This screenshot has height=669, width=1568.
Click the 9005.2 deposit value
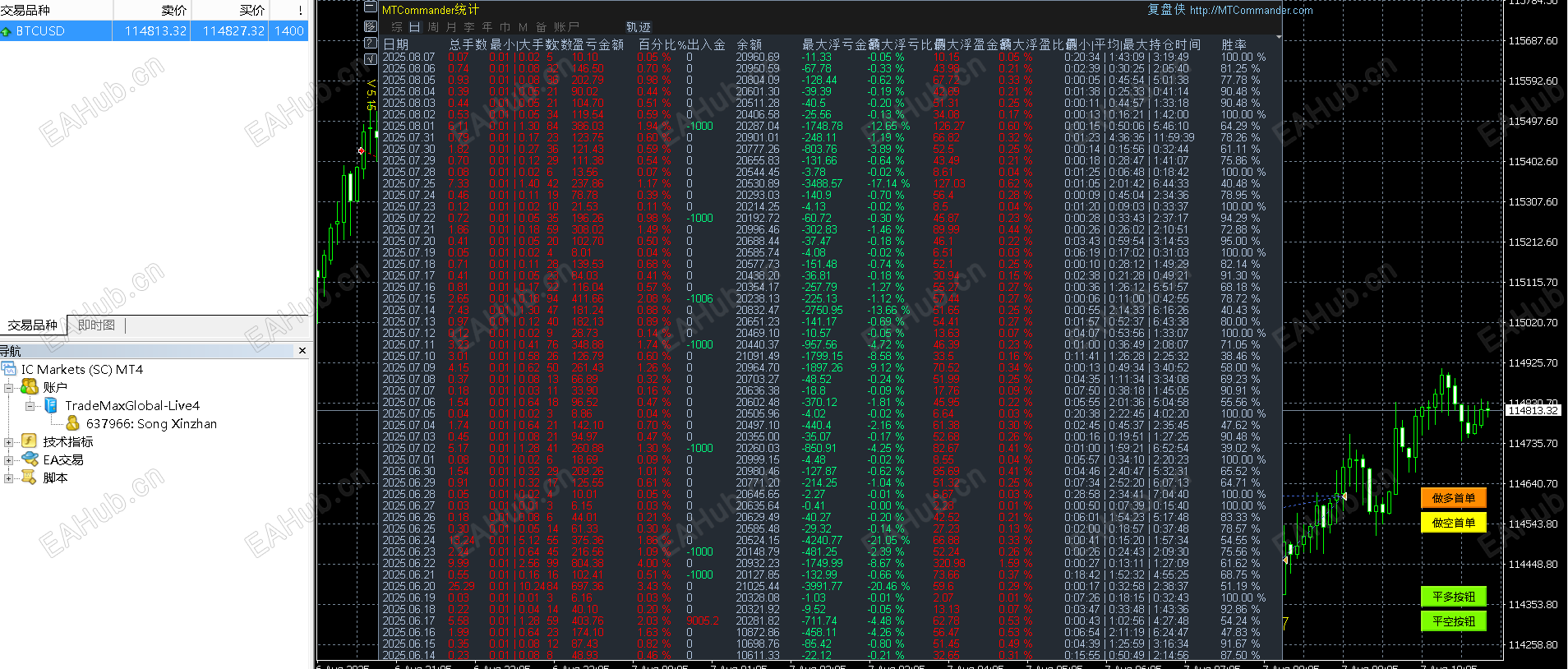coord(703,621)
